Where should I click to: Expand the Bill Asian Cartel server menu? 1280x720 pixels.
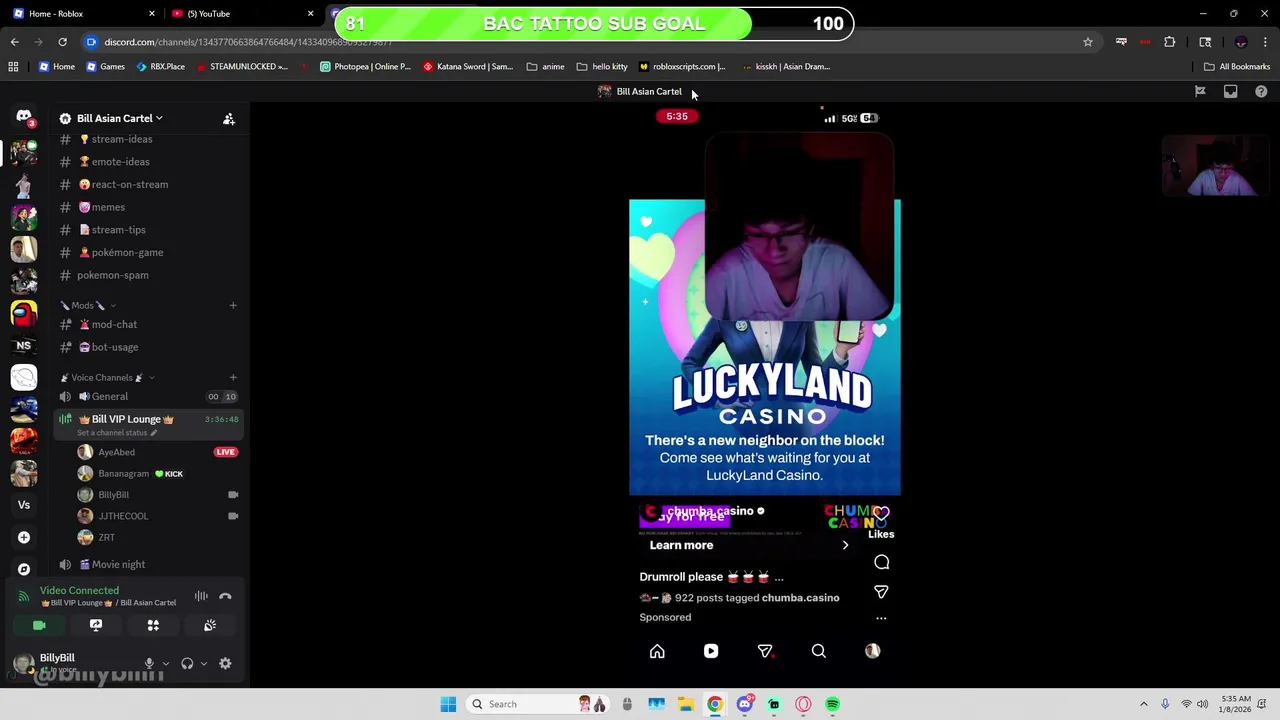tap(120, 118)
